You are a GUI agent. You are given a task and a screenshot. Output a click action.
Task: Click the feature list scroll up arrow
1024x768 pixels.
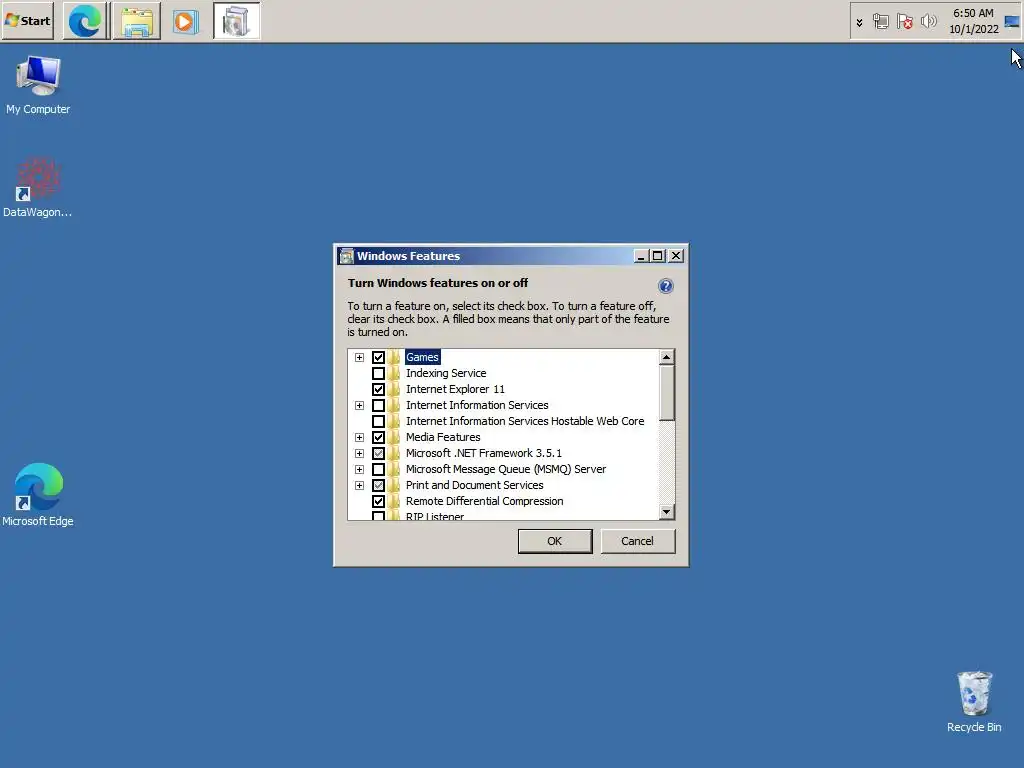[x=666, y=357]
